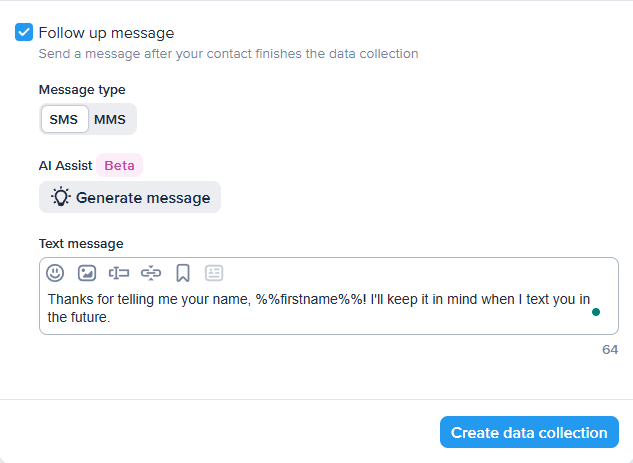Click the lightbulb icon in Generate message
The height and width of the screenshot is (463, 633).
point(61,197)
